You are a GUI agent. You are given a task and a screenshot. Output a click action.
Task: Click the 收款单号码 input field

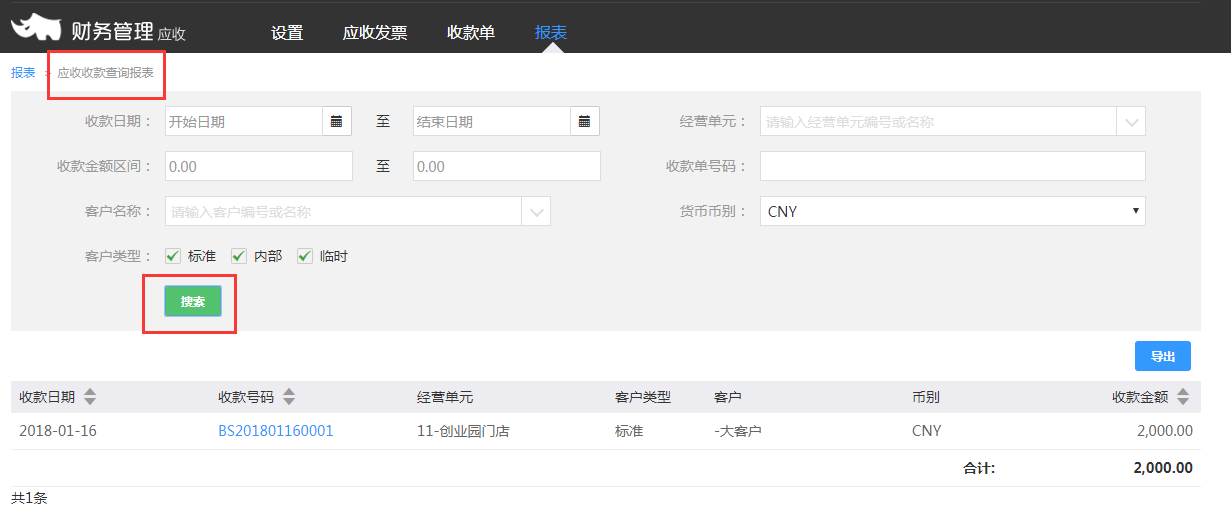coord(953,166)
